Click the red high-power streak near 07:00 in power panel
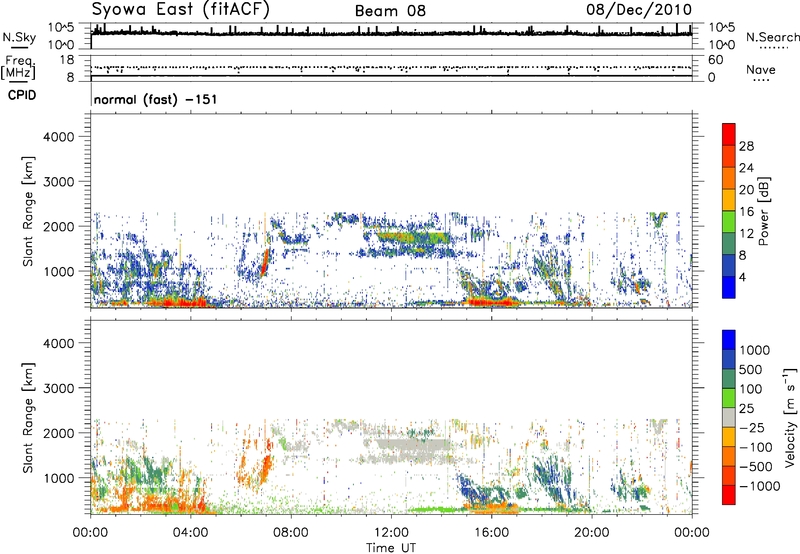 [264, 263]
